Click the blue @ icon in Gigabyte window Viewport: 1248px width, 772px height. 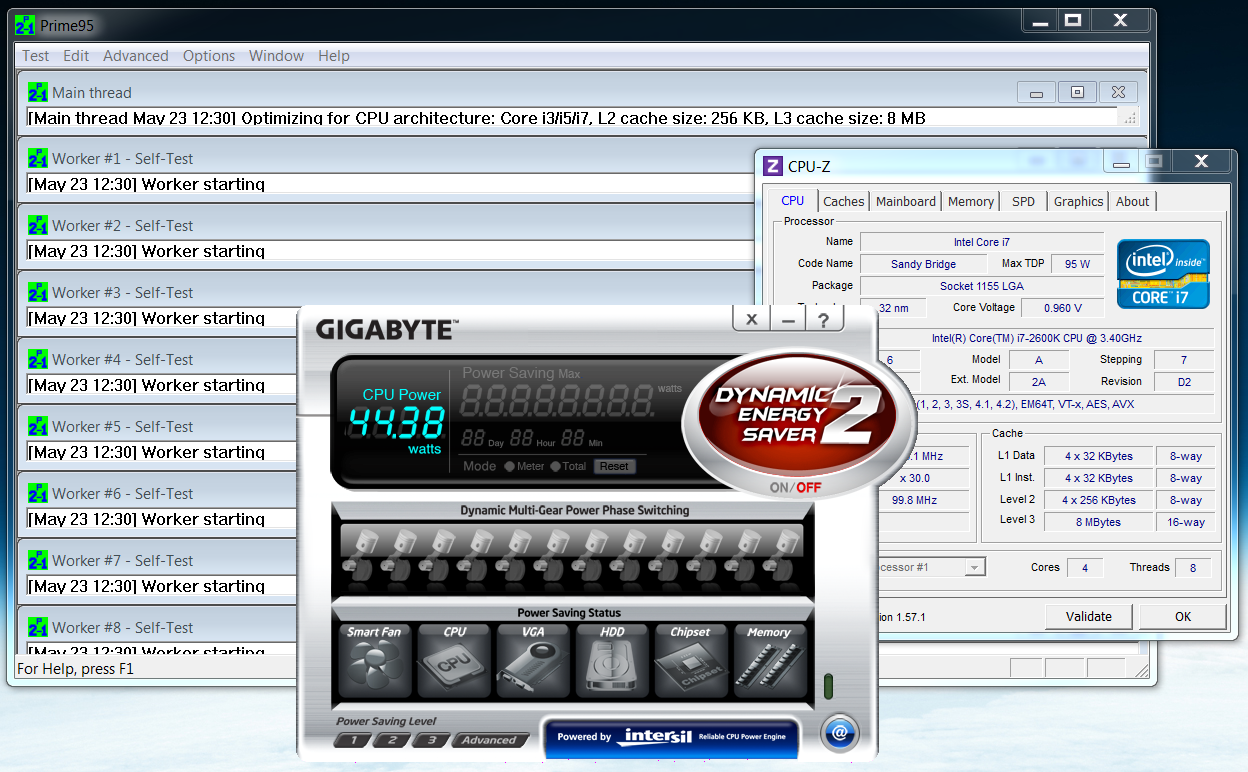839,733
